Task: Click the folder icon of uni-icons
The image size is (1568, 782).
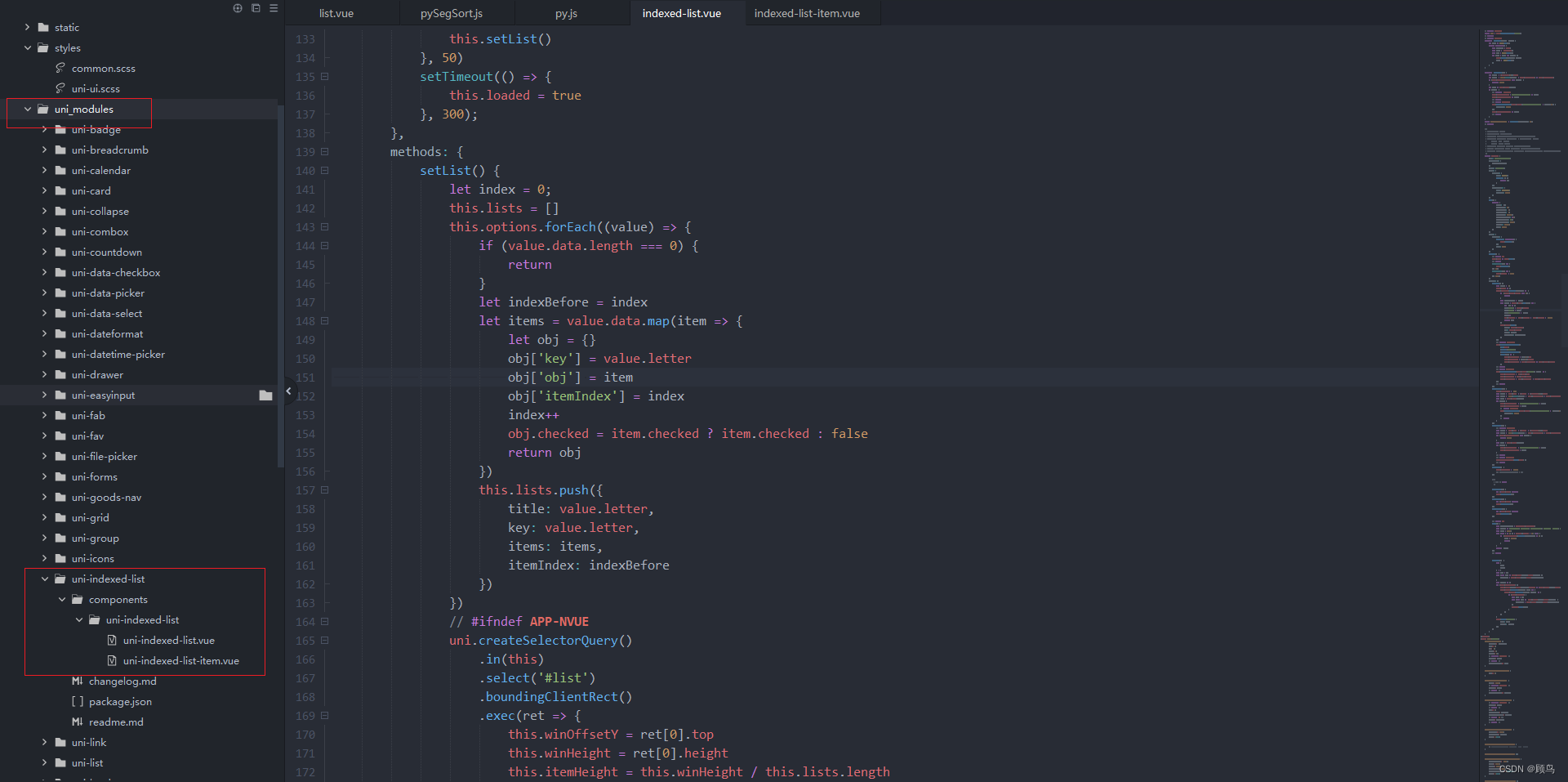Action: pyautogui.click(x=60, y=559)
